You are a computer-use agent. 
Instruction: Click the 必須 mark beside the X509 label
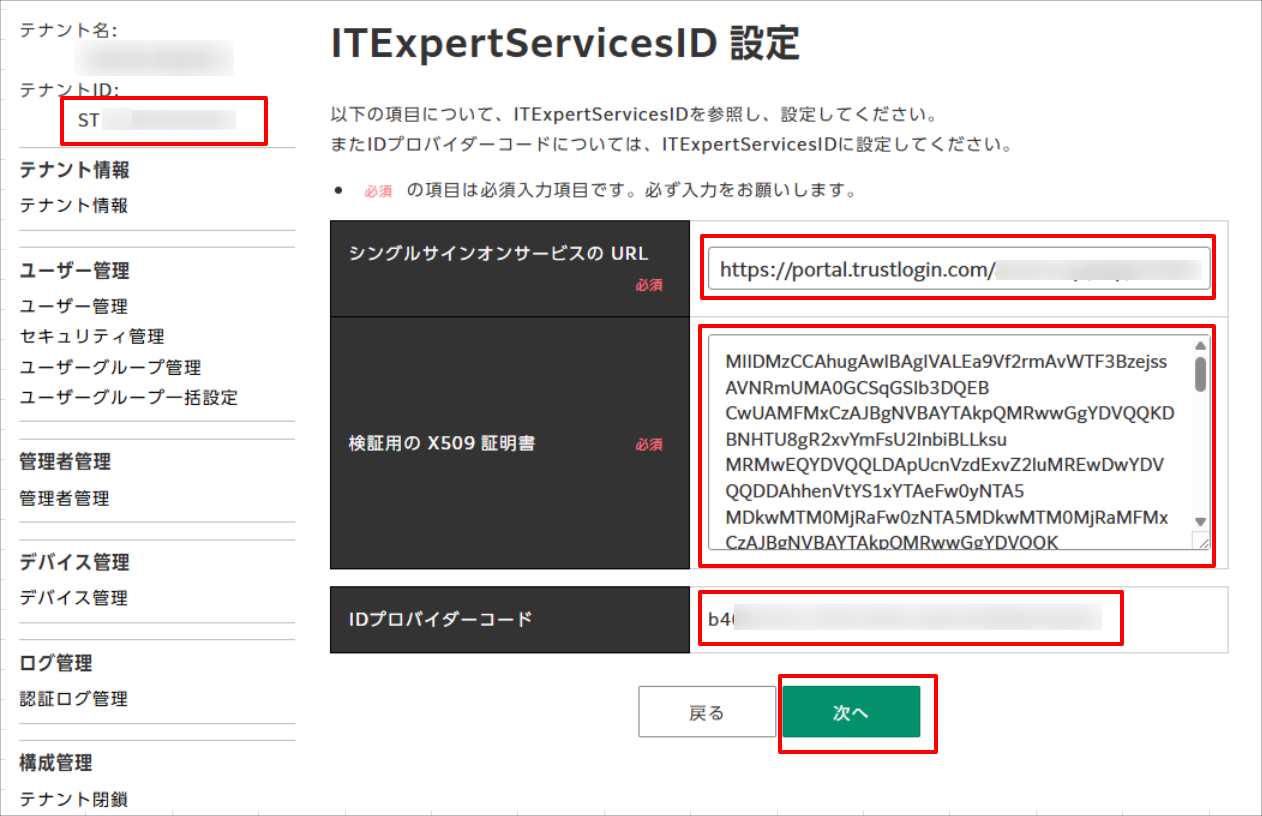click(649, 445)
